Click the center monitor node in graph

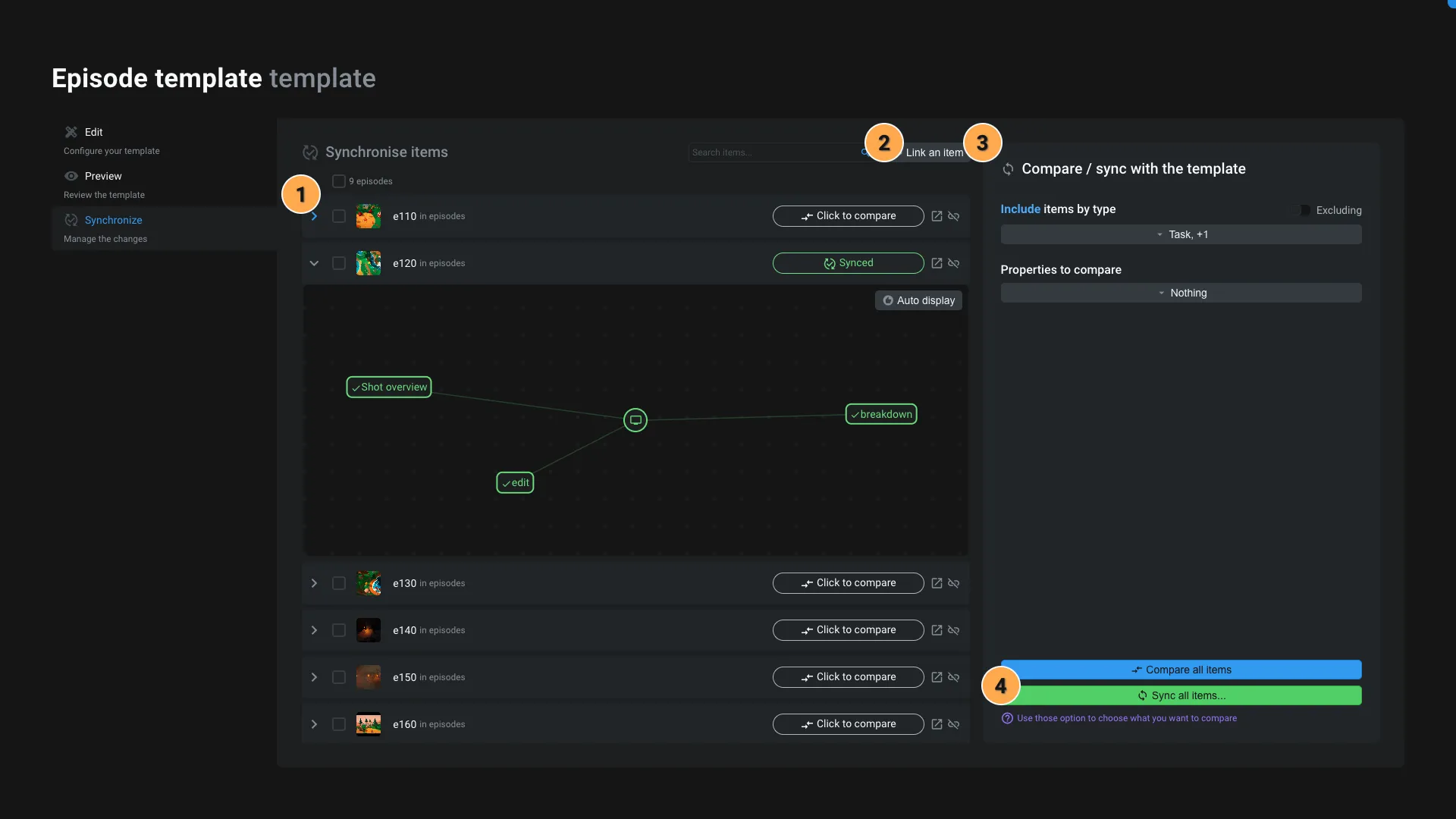[x=635, y=420]
